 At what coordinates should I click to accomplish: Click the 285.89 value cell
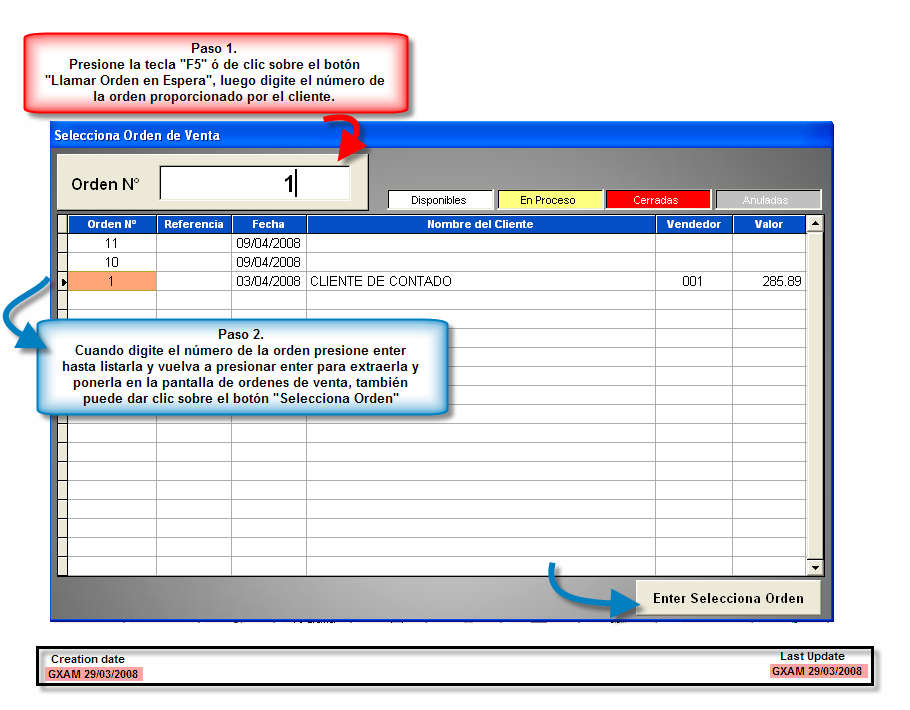[768, 282]
